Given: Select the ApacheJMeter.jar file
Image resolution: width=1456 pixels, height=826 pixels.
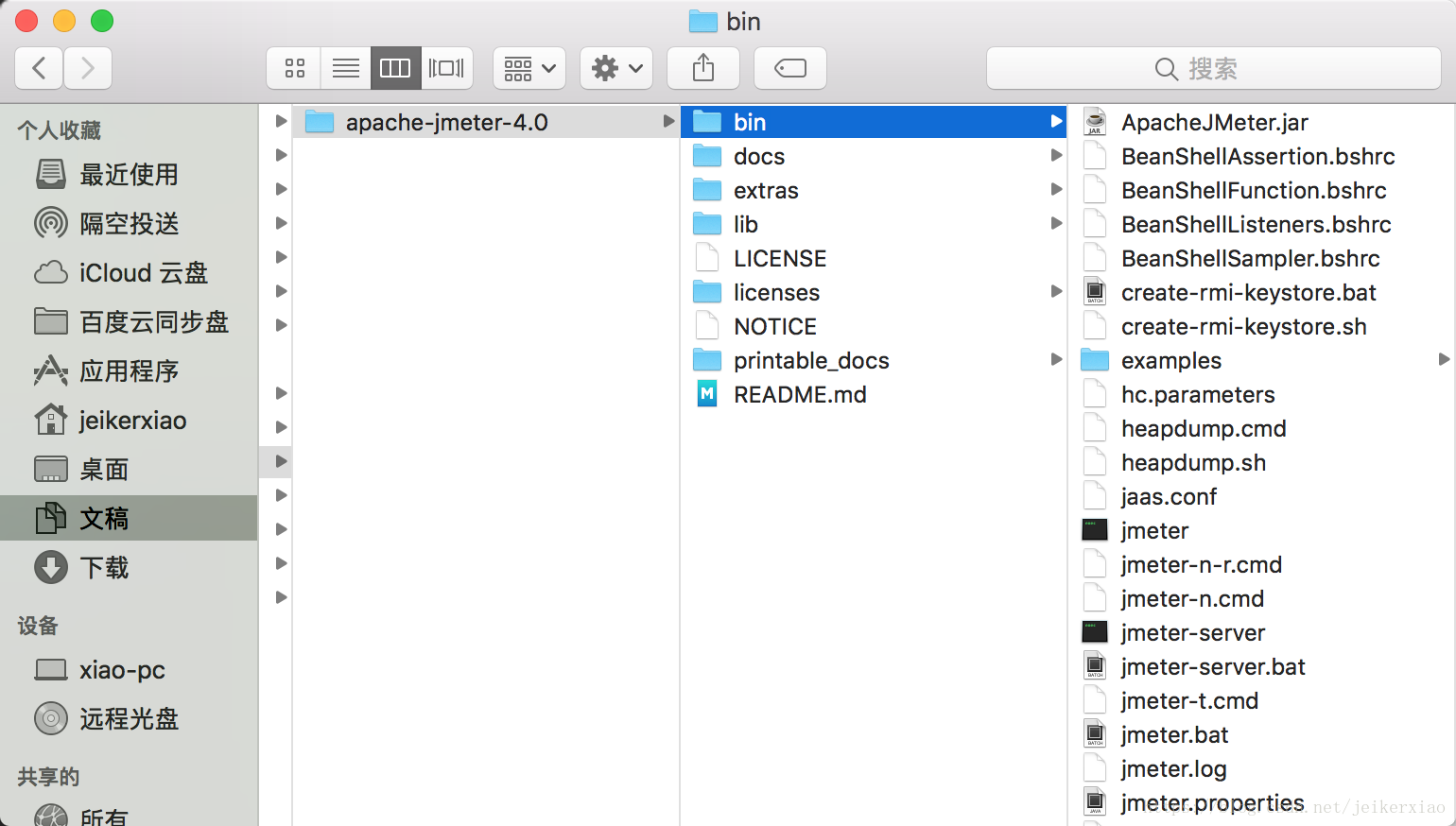Looking at the screenshot, I should pyautogui.click(x=1262, y=122).
